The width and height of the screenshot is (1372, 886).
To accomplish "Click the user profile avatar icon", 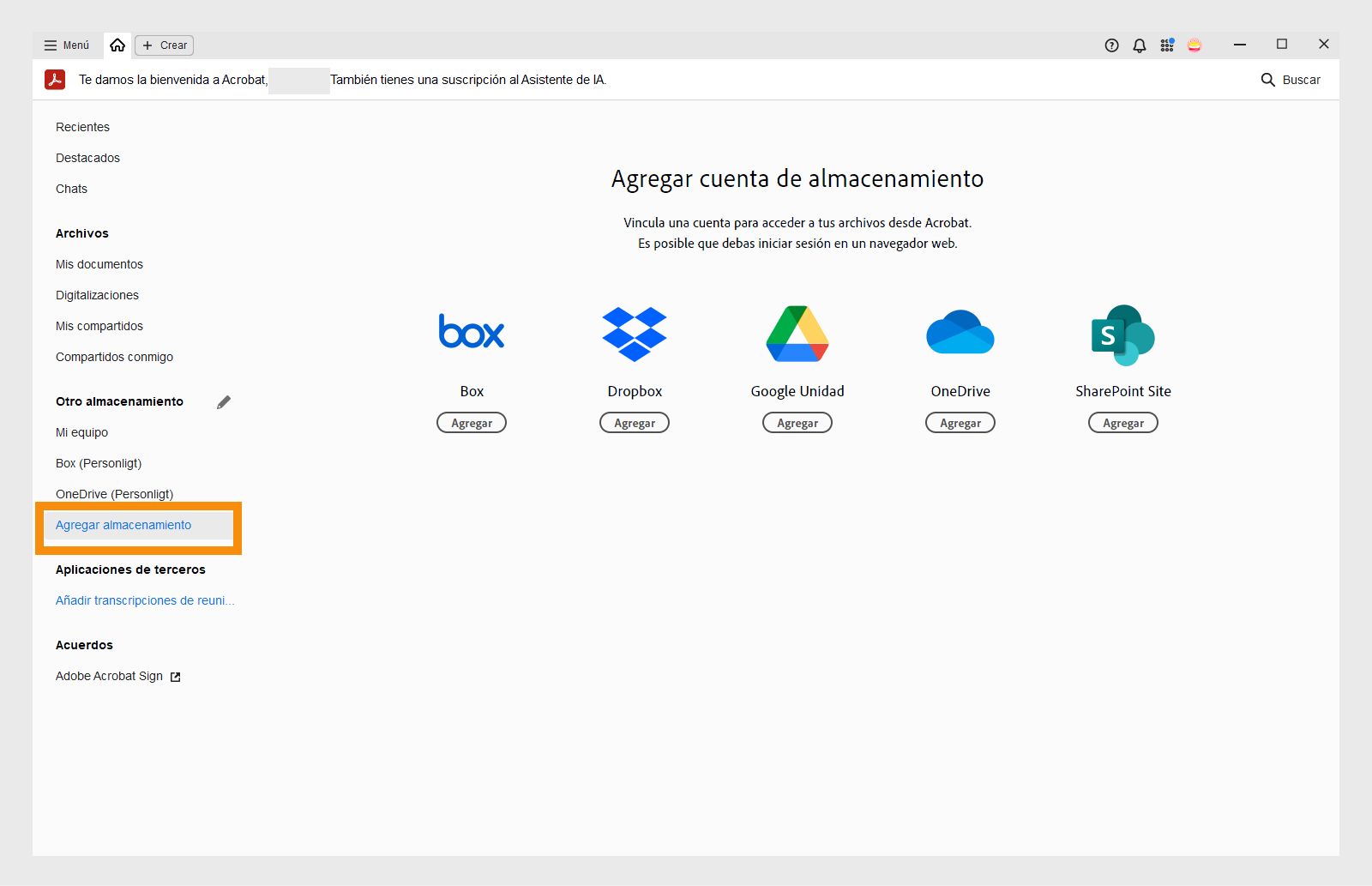I will 1195,45.
